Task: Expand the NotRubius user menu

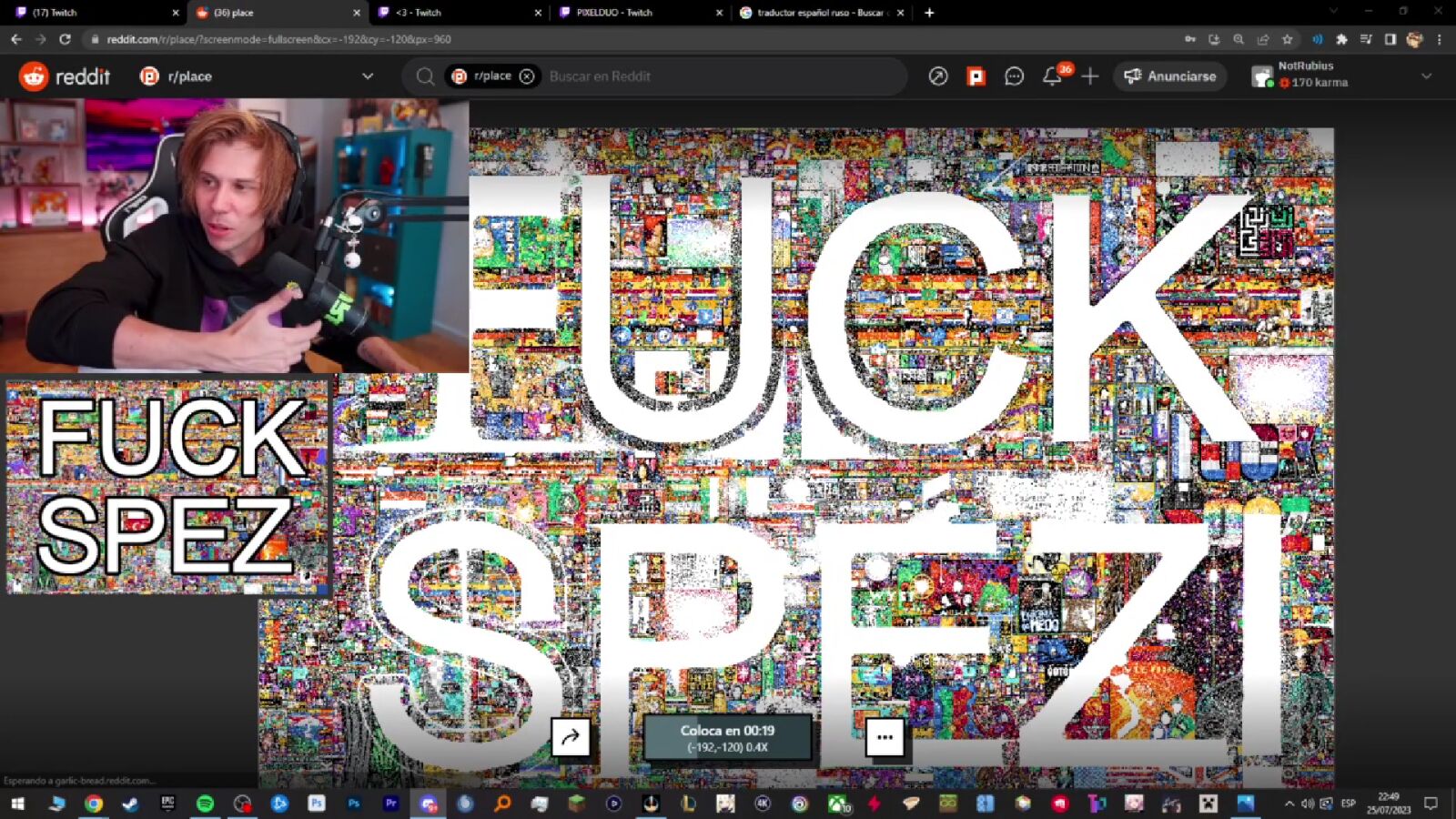Action: click(x=1426, y=76)
